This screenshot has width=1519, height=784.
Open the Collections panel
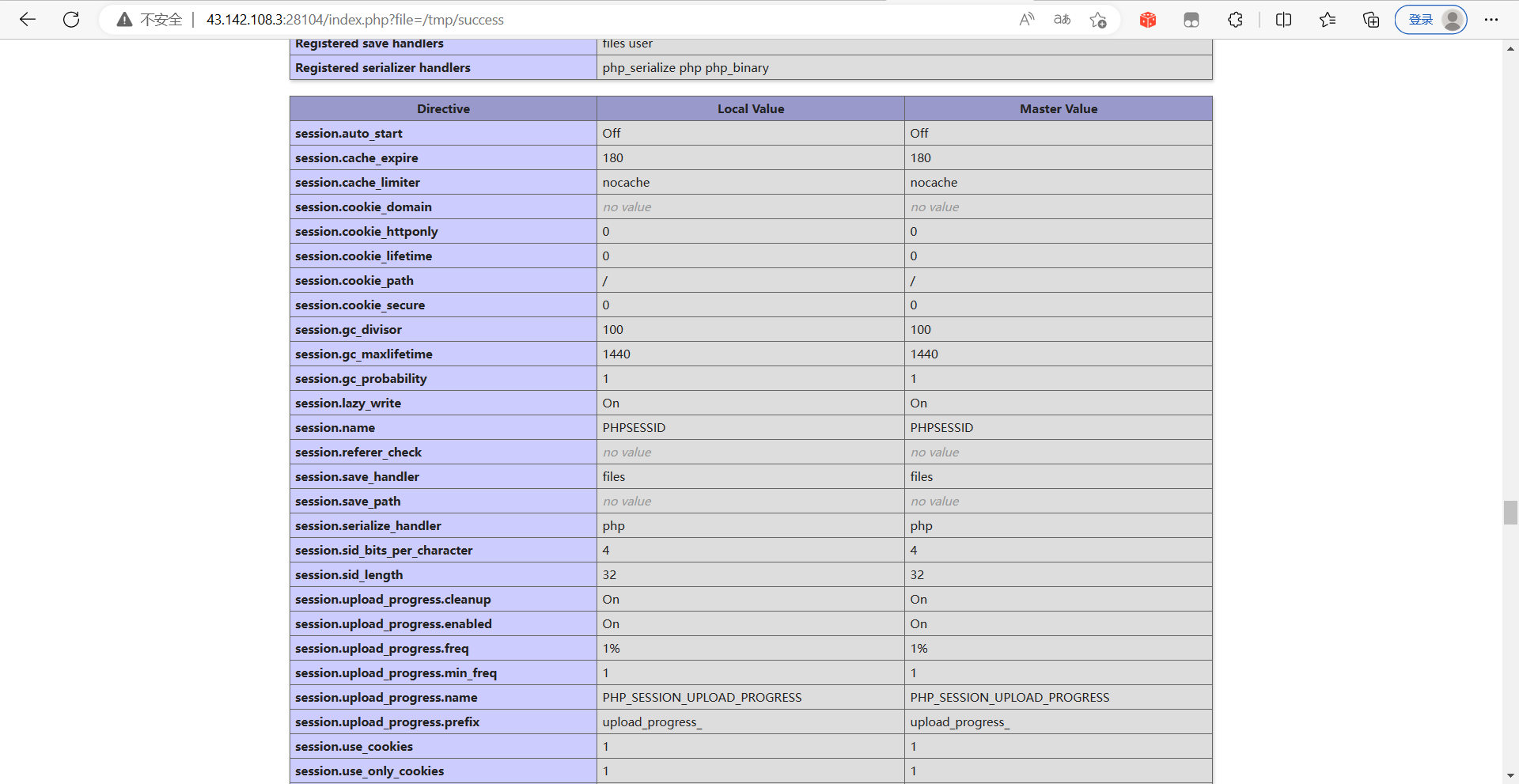1371,20
